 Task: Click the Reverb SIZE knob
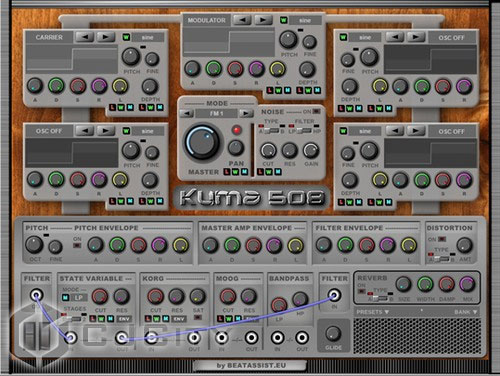[403, 284]
